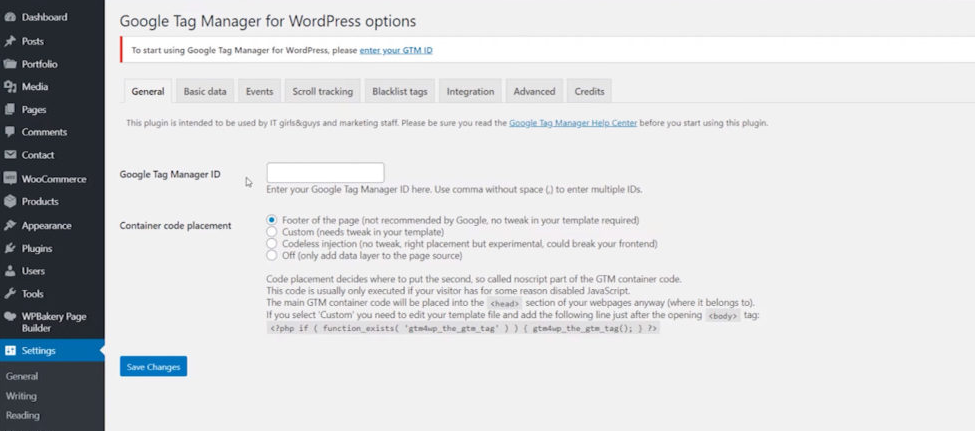Open WooCommerce menu item
Viewport: 975px width, 431px height.
click(52, 178)
